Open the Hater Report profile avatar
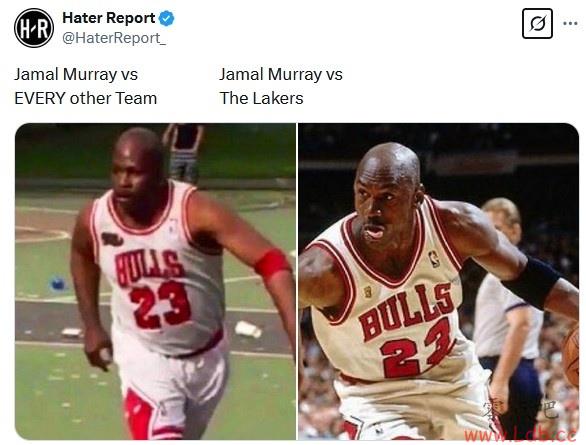Image resolution: width=586 pixels, height=445 pixels. pos(34,28)
